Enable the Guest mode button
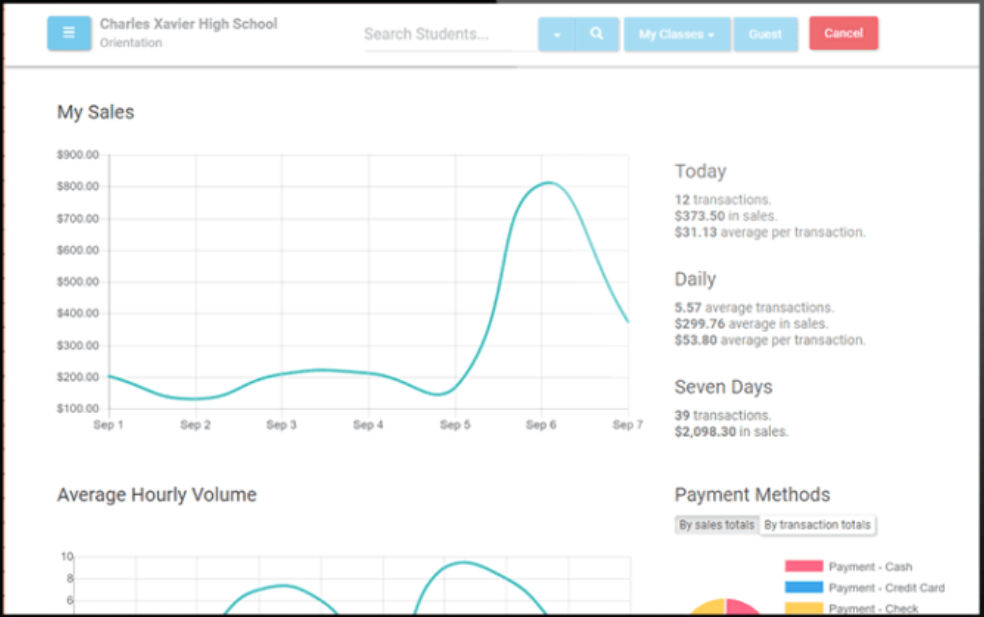The height and width of the screenshot is (617, 984). pyautogui.click(x=765, y=33)
